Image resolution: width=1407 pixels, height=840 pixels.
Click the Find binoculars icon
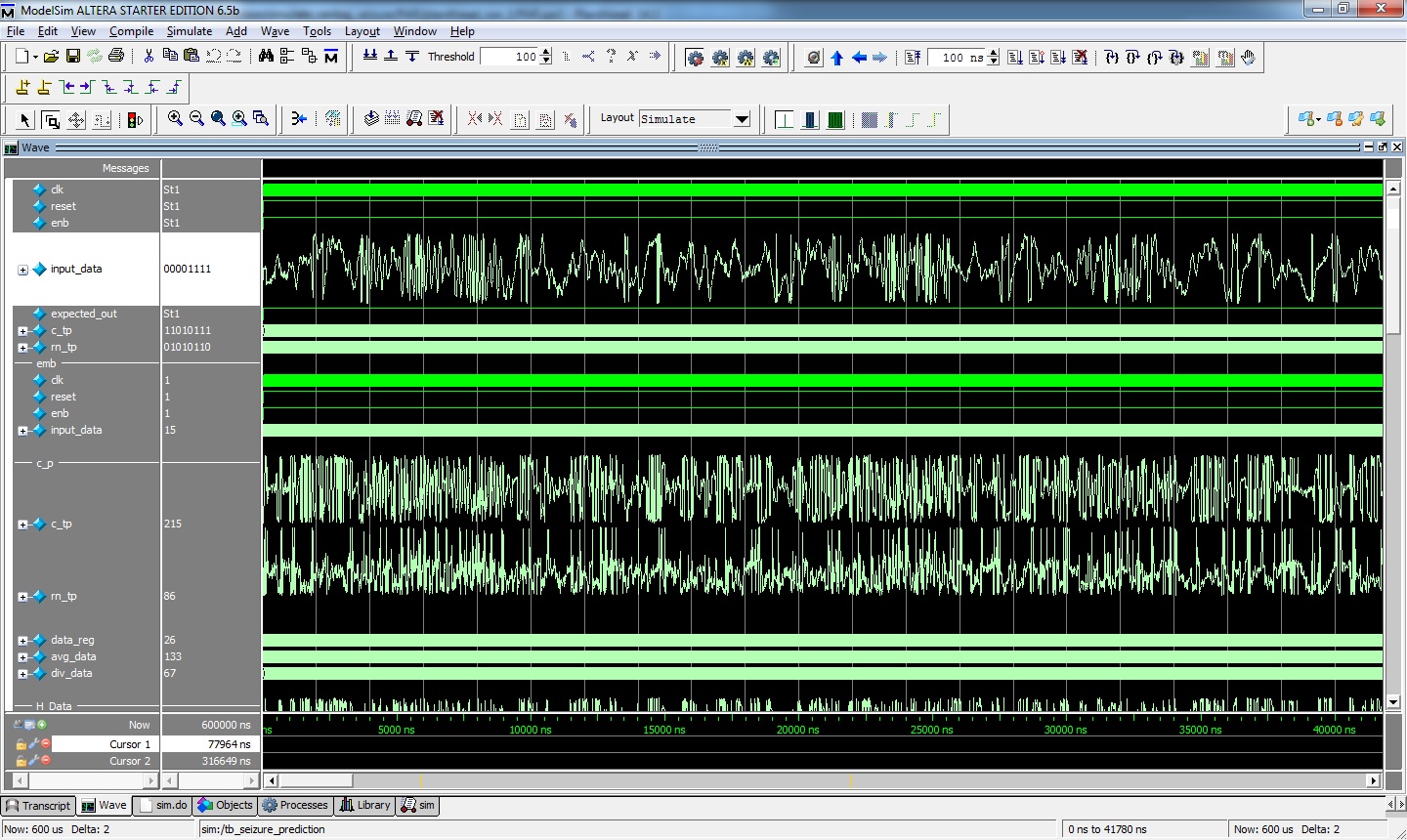tap(266, 57)
